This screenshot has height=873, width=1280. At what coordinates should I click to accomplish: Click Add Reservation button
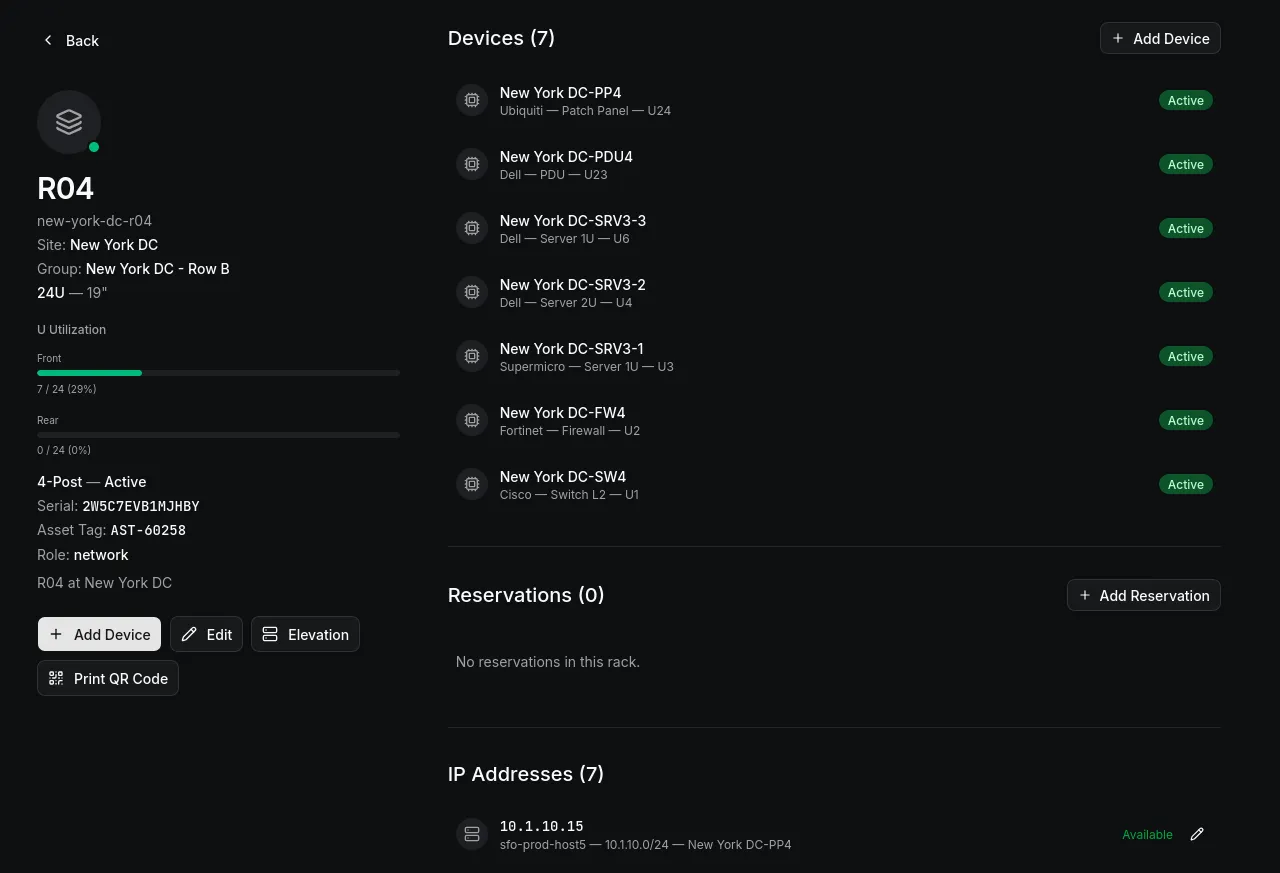[x=1144, y=595]
